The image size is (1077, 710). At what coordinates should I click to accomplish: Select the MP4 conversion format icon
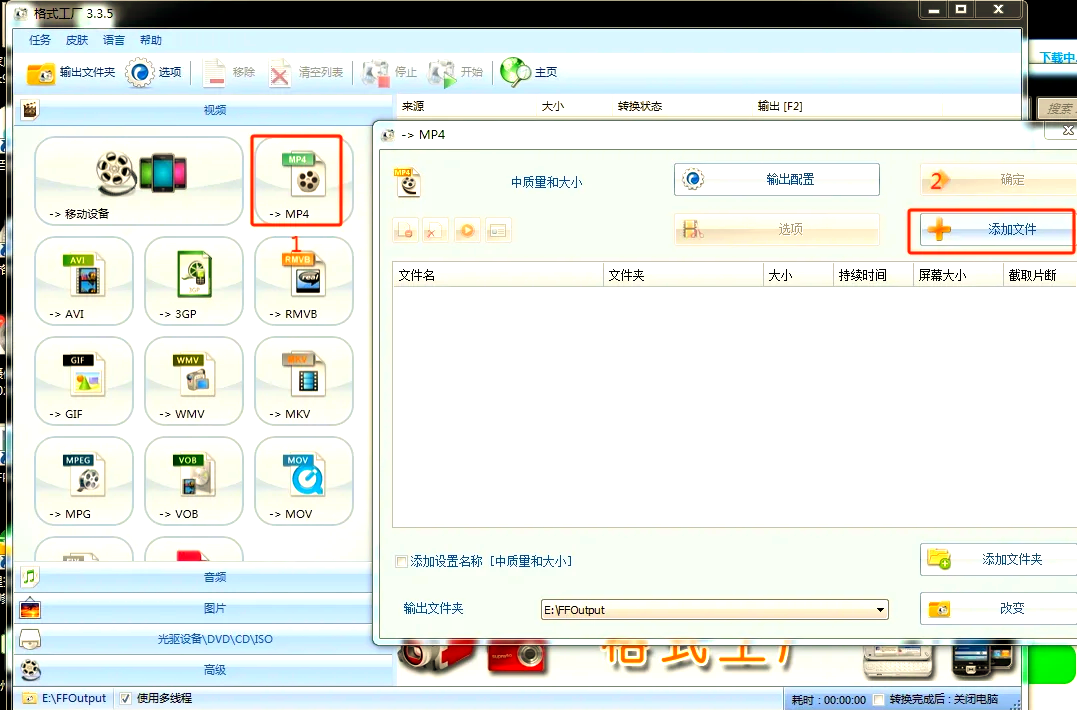(x=302, y=180)
